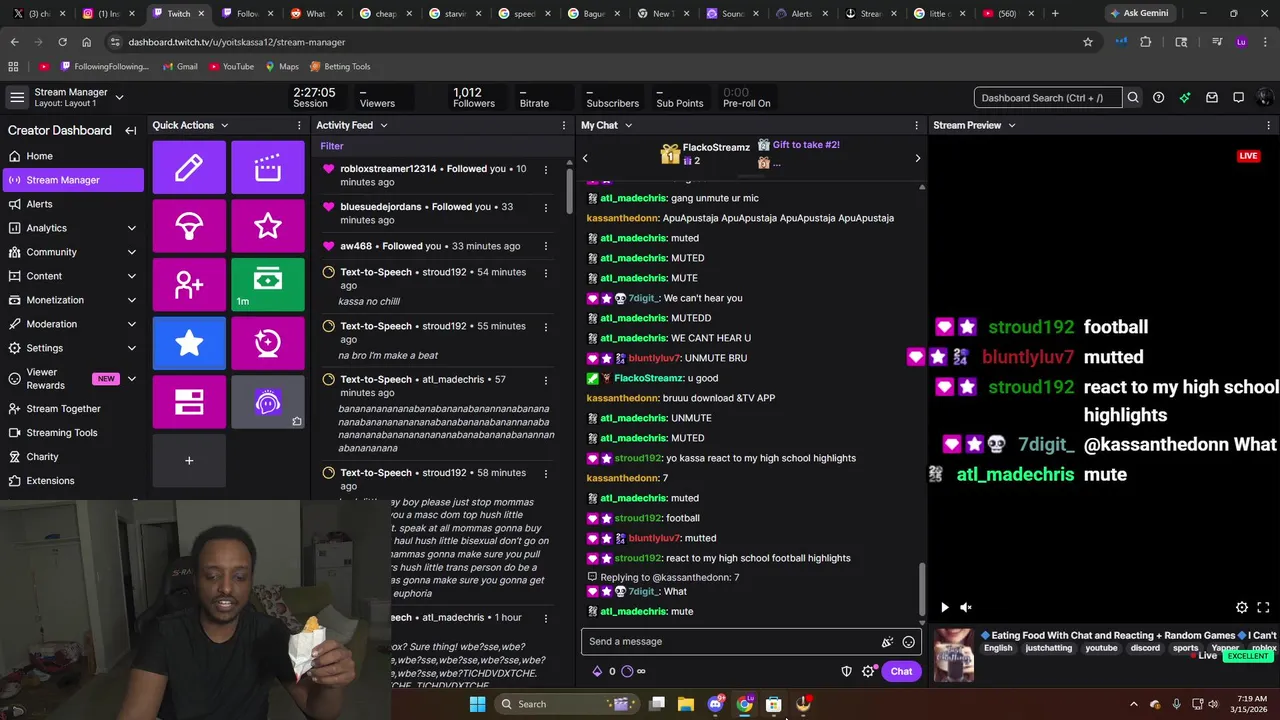
Task: Expand Analytics in the sidebar
Action: (x=131, y=228)
